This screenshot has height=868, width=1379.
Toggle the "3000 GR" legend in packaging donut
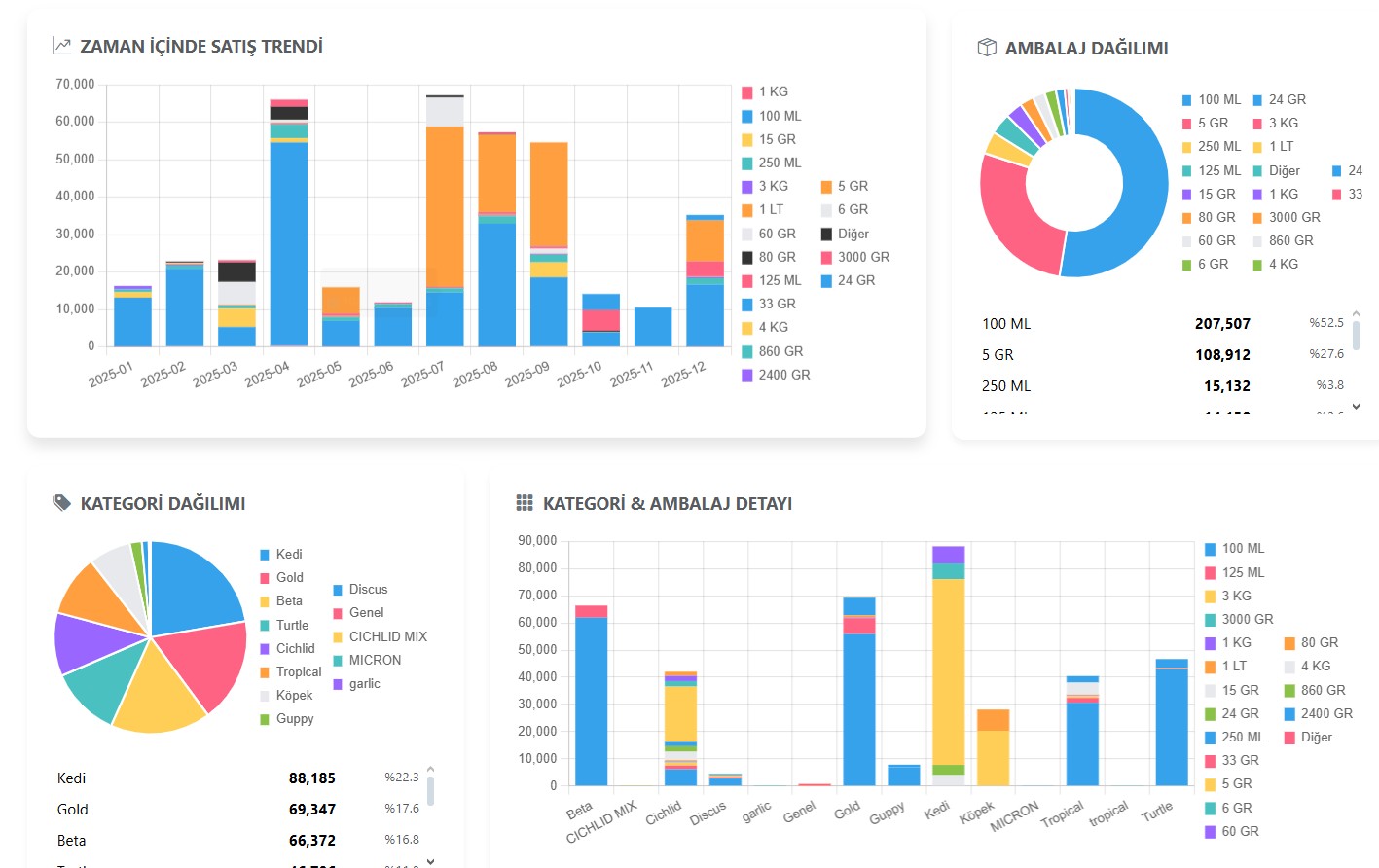coord(1294,217)
